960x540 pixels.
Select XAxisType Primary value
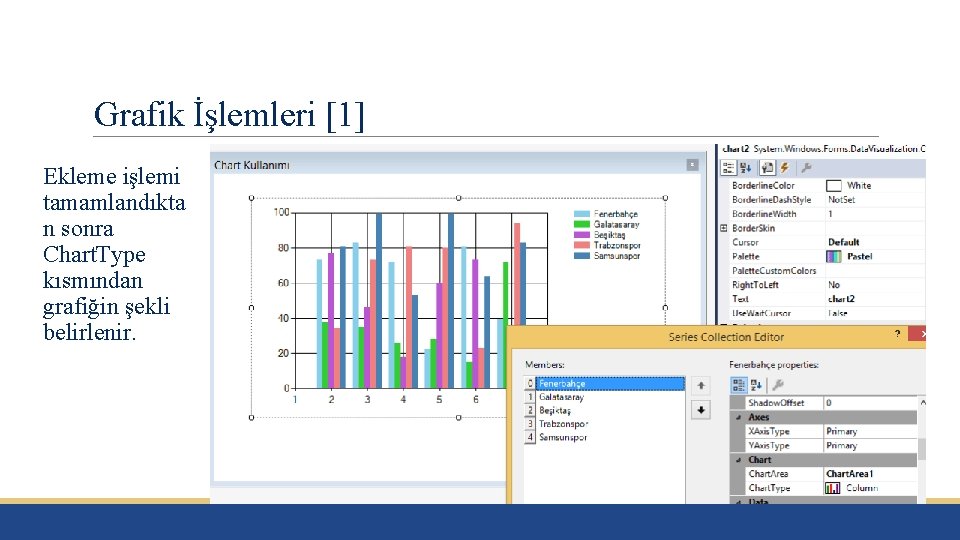click(x=871, y=431)
